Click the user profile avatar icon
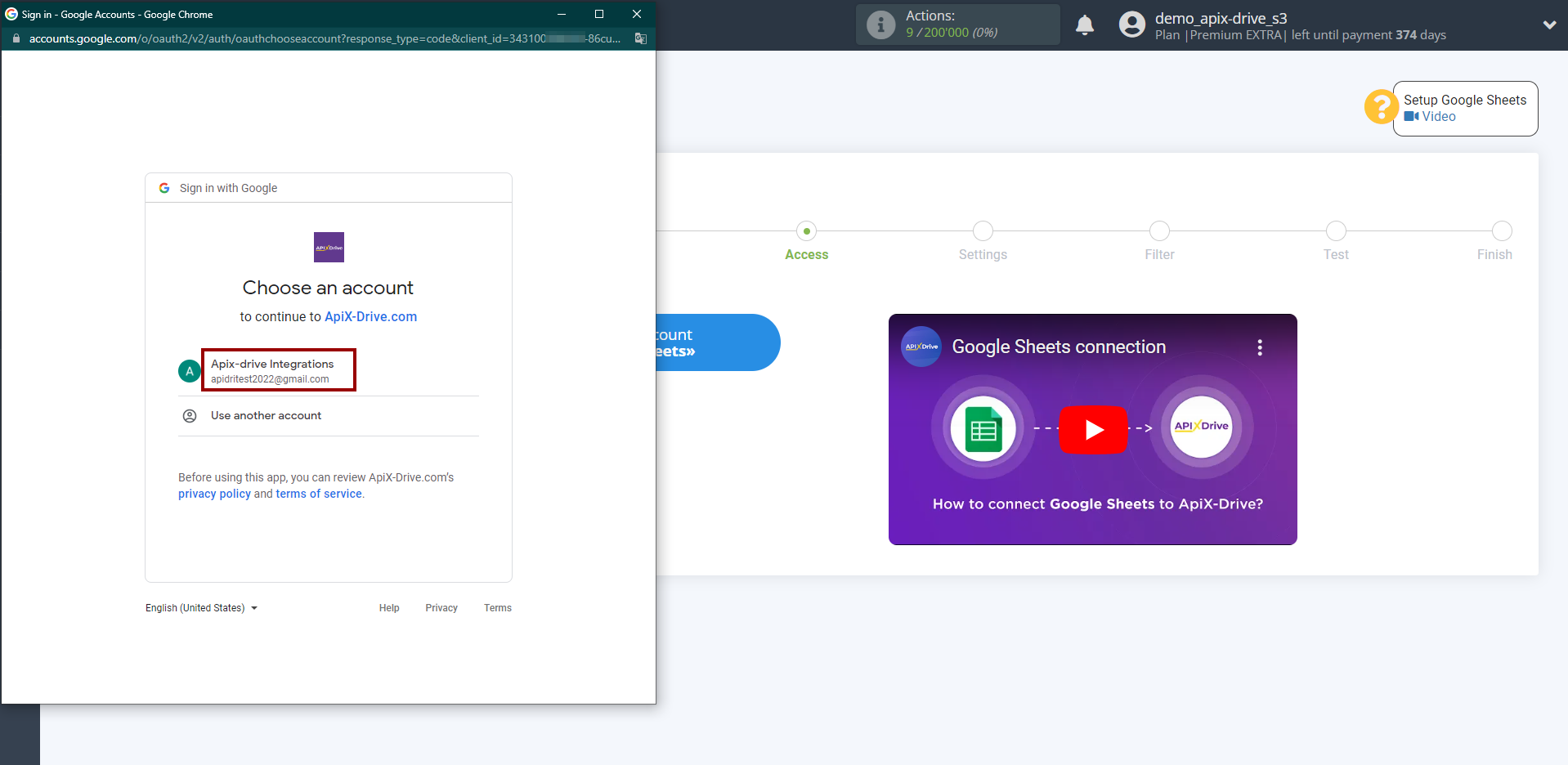 click(x=1132, y=25)
